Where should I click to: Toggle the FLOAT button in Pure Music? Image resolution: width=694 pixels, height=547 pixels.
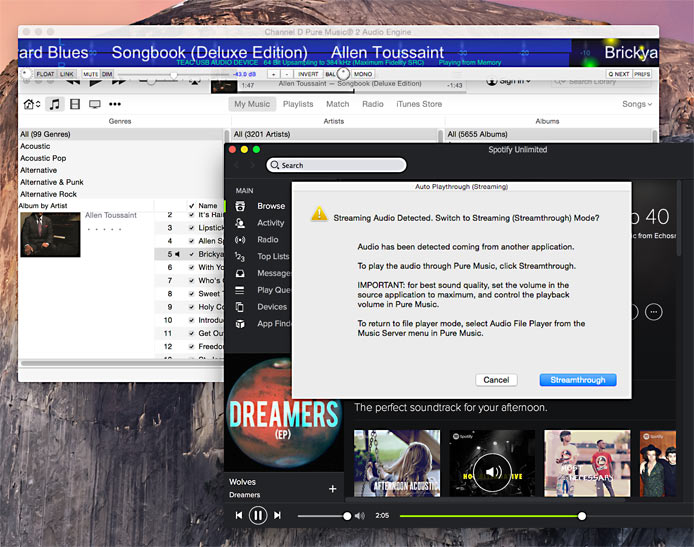tap(45, 74)
